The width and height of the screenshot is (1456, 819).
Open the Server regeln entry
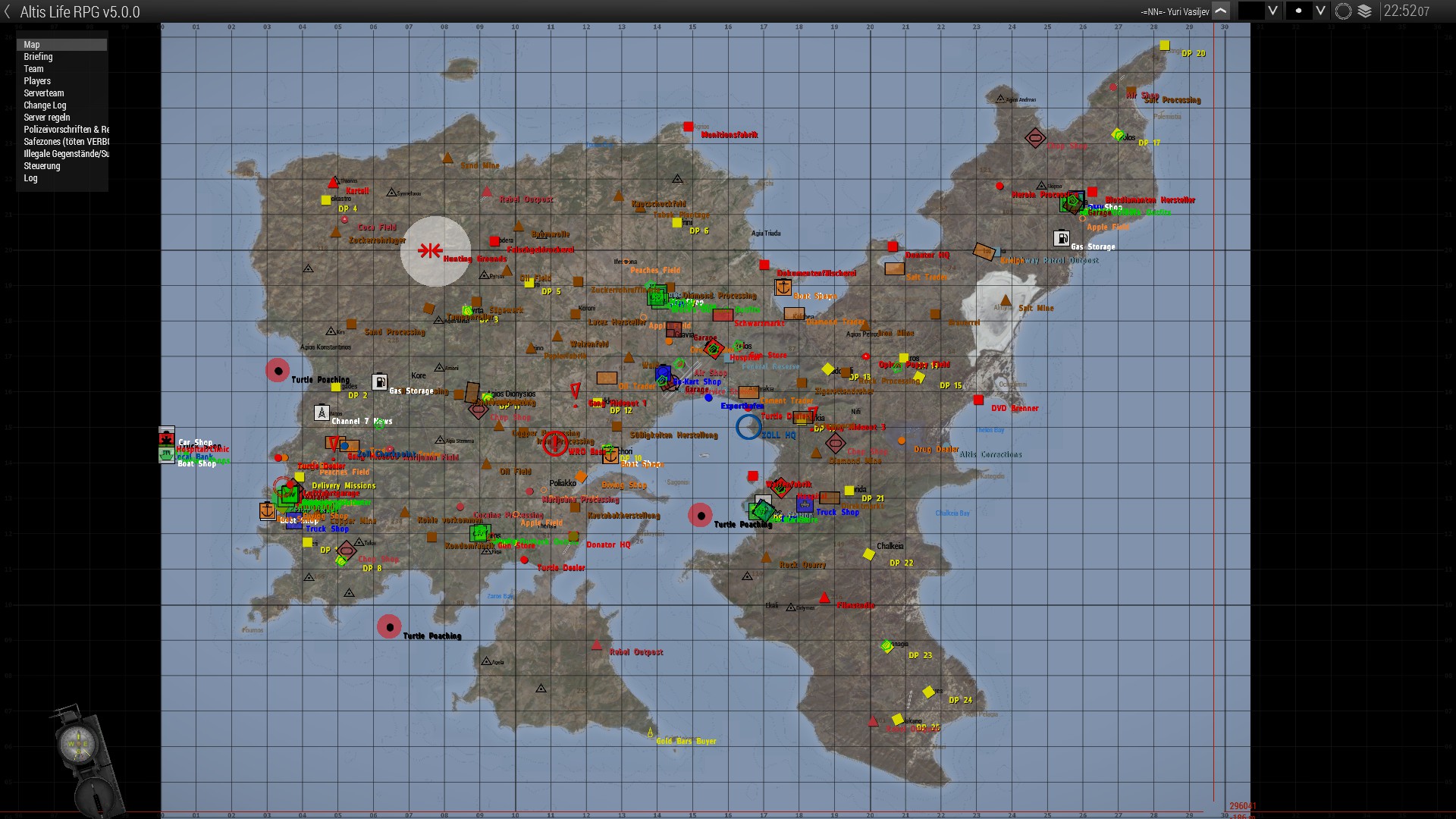(46, 118)
